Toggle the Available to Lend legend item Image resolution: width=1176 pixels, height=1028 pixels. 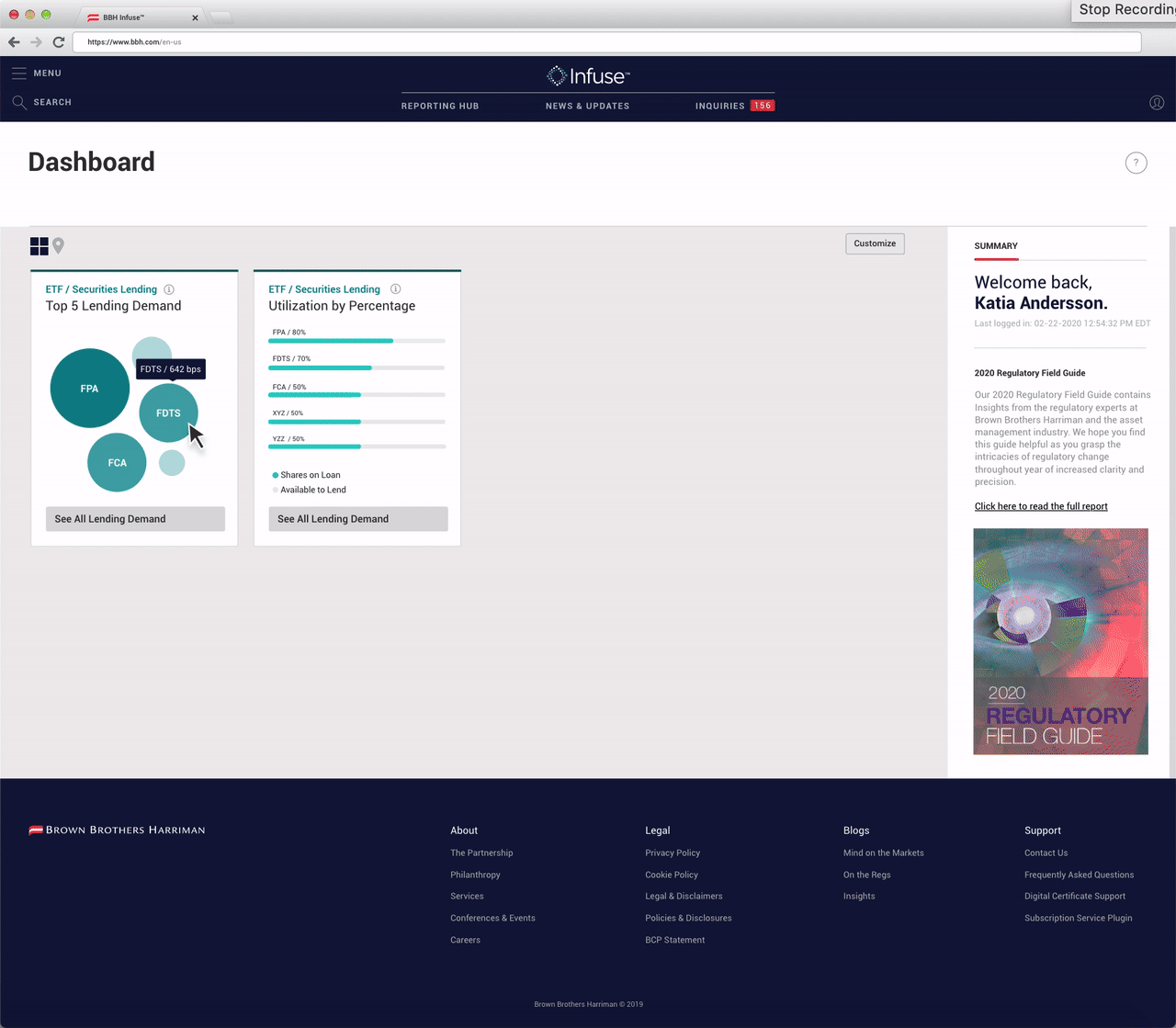pyautogui.click(x=310, y=490)
